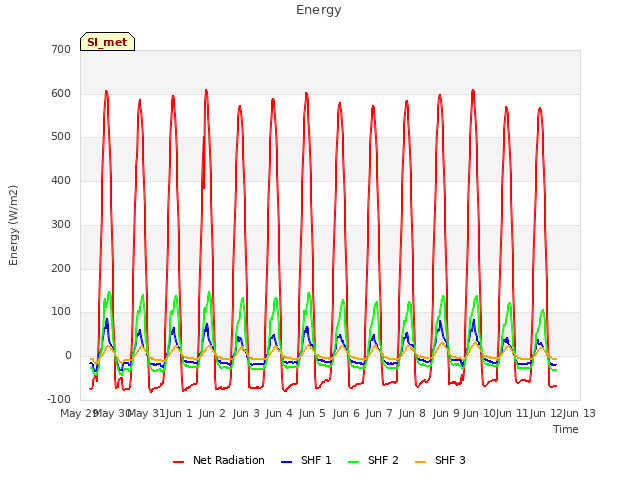This screenshot has width=640, height=480.
Task: Toggle the SHF 2 legend entry
Action: pos(373,460)
